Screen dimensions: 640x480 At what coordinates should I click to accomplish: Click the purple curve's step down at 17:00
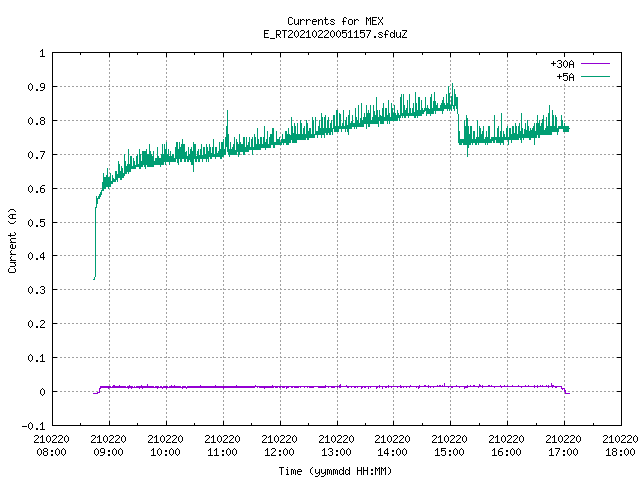564,390
